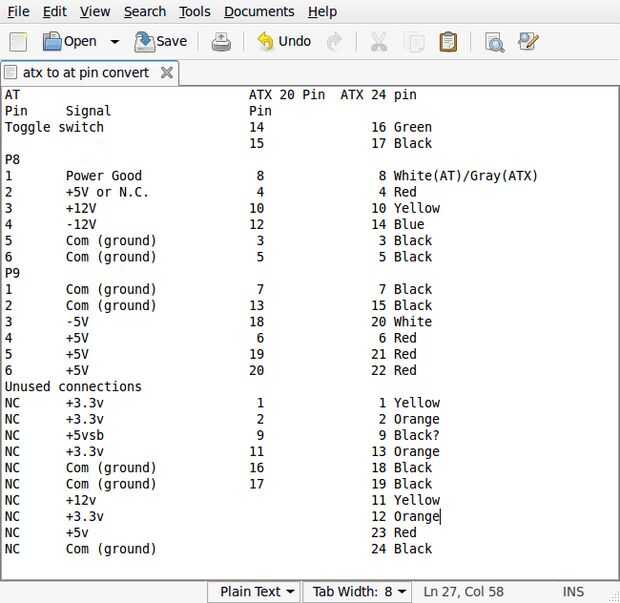Click the '14 Blue' entry
The image size is (620, 603).
pyautogui.click(x=397, y=225)
